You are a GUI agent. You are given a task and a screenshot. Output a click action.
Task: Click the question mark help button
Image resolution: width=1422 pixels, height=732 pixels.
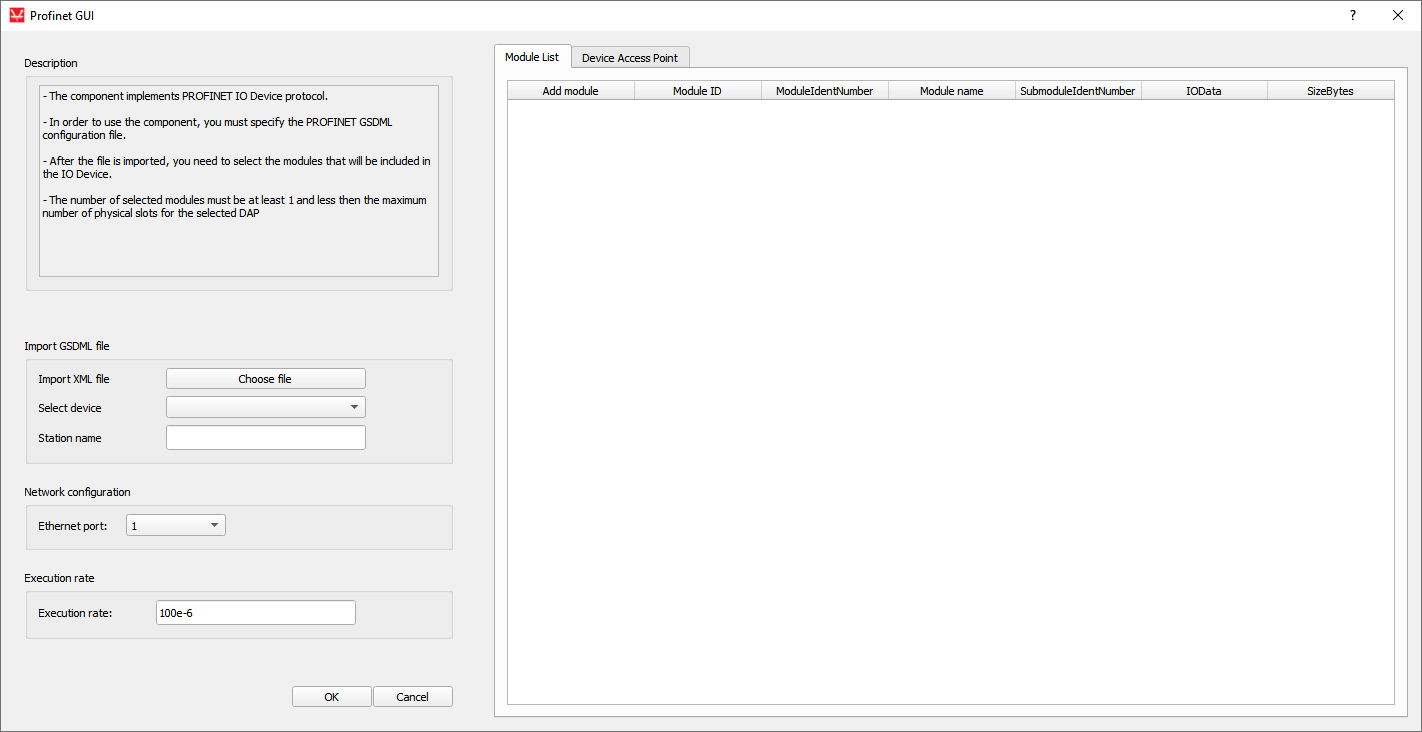(x=1353, y=16)
